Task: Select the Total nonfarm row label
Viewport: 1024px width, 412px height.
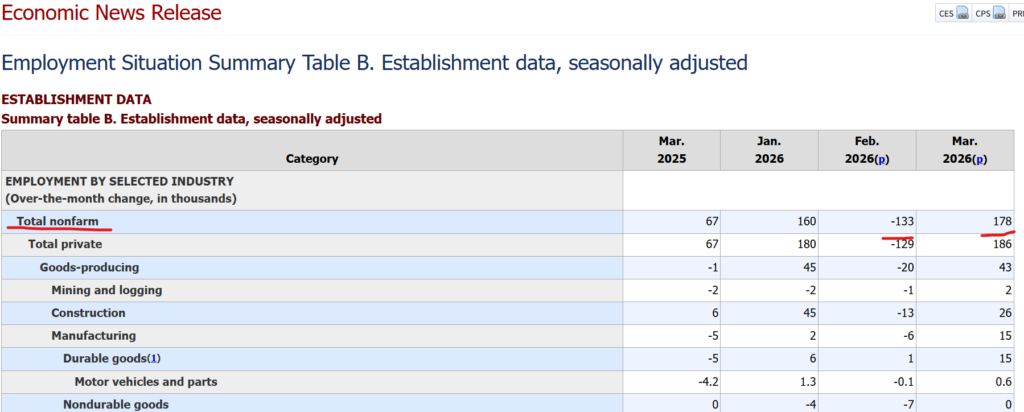Action: [57, 221]
